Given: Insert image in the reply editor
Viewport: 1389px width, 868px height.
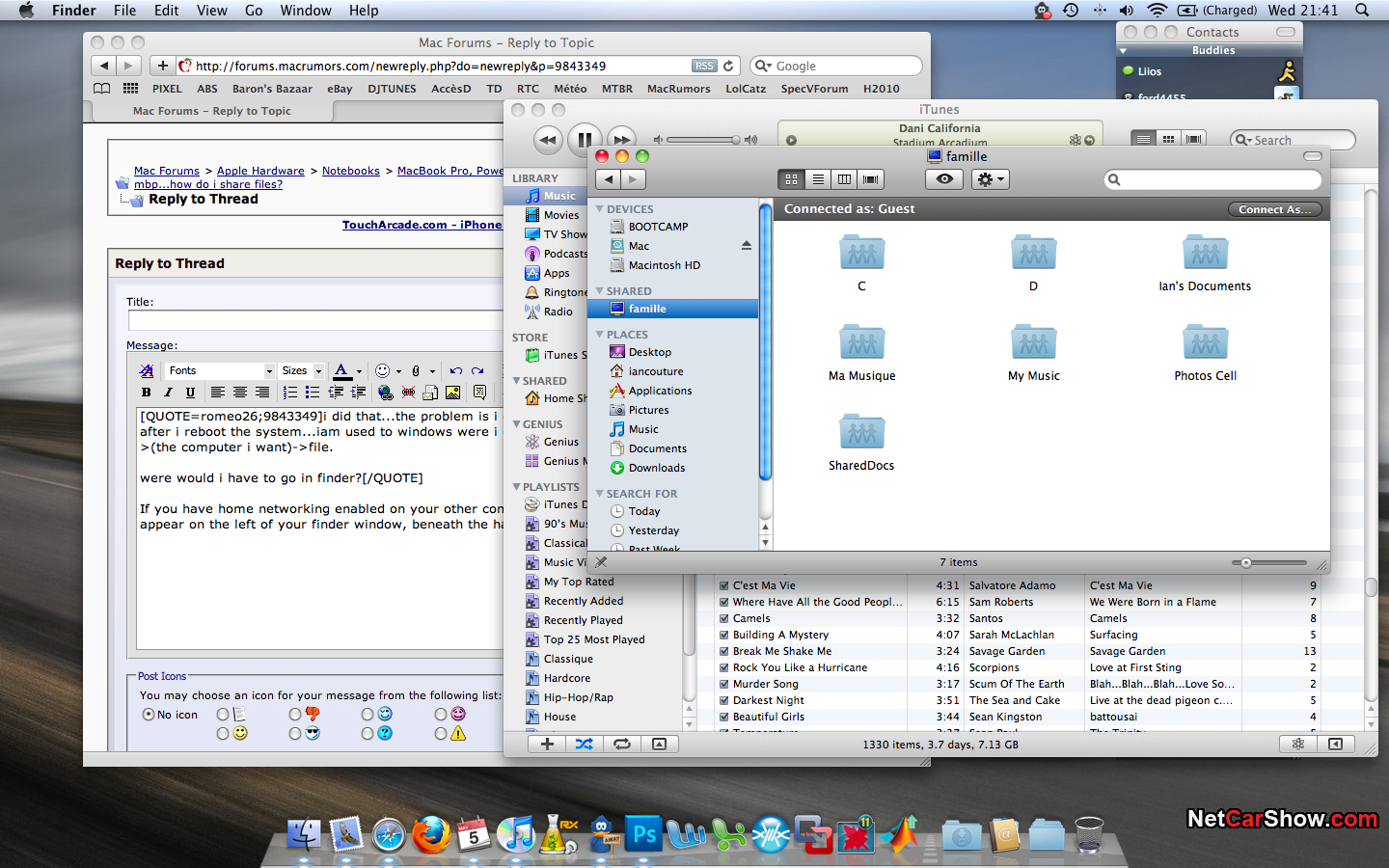Looking at the screenshot, I should [452, 393].
